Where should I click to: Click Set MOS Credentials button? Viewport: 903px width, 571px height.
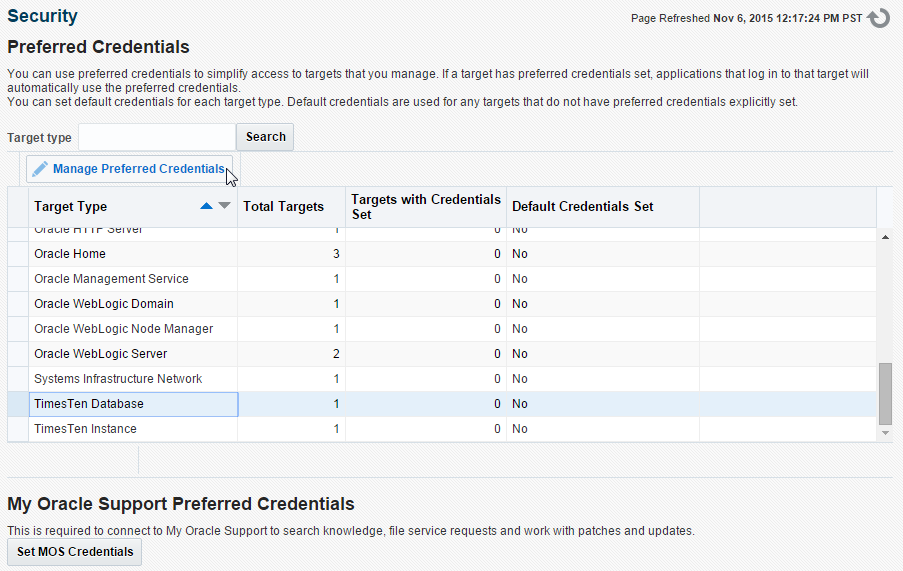point(75,552)
